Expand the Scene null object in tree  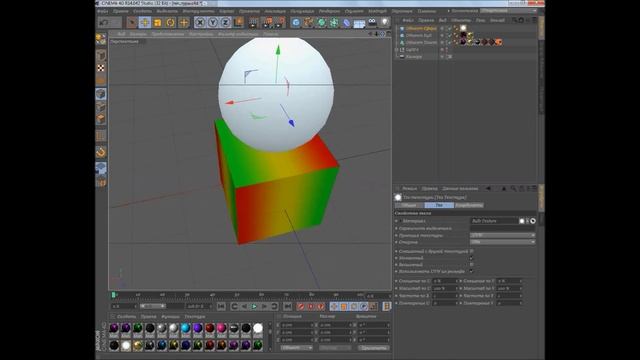point(396,49)
